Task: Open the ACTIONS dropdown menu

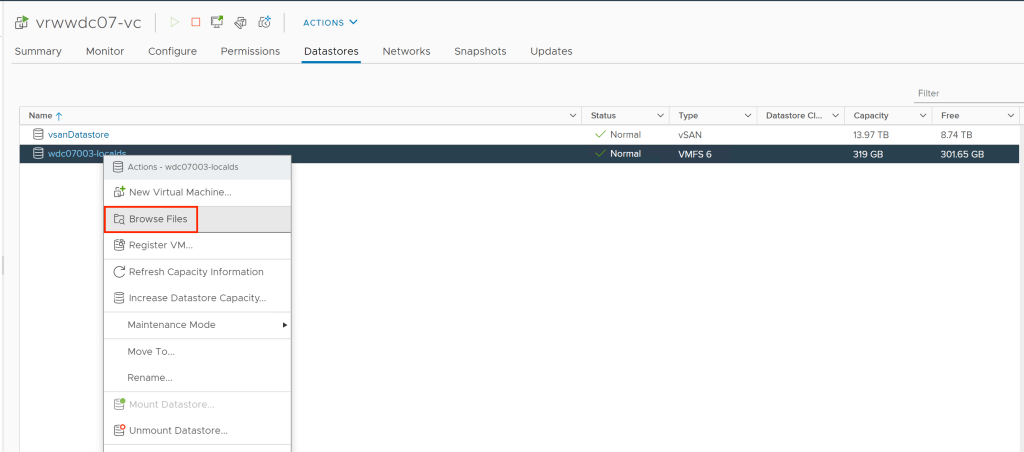Action: pyautogui.click(x=329, y=22)
